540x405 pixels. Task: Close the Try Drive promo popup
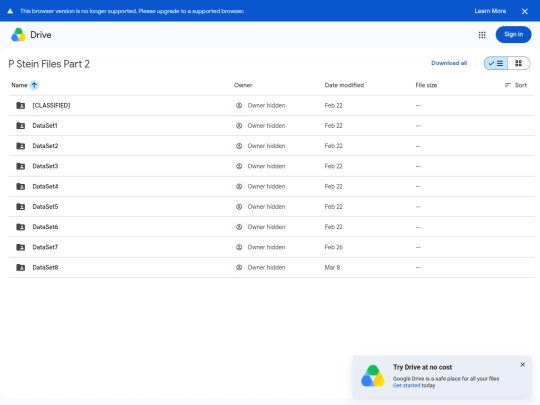coord(522,364)
